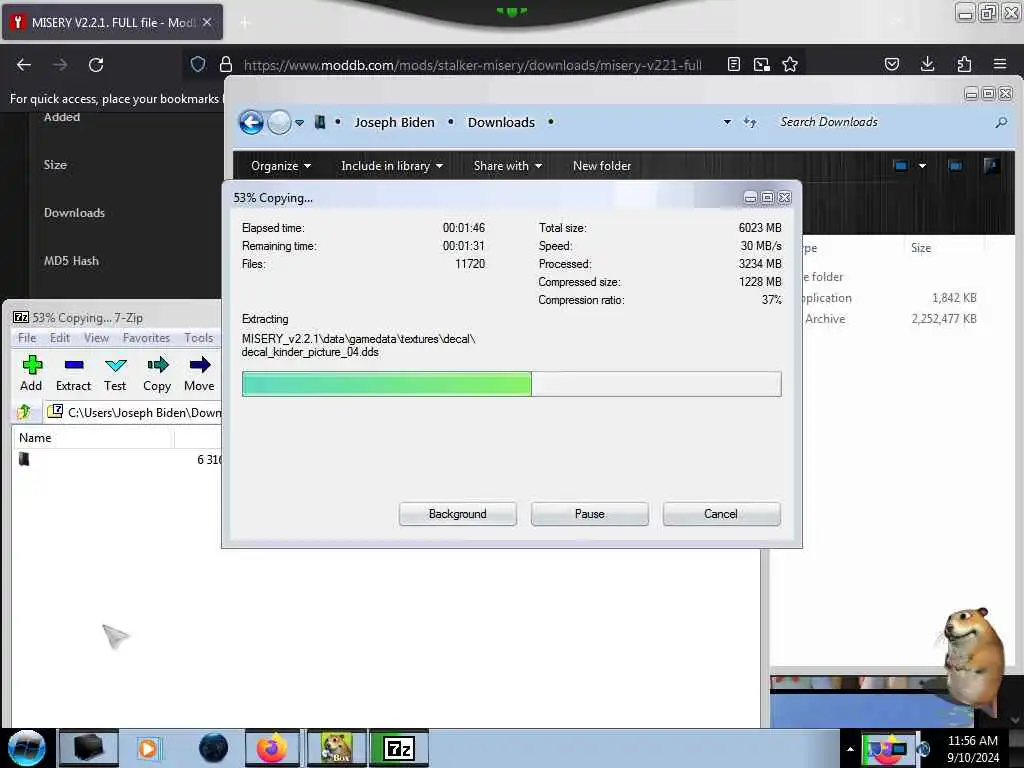Expand the view options arrow
Screen dimensions: 1024x768
coord(922,166)
